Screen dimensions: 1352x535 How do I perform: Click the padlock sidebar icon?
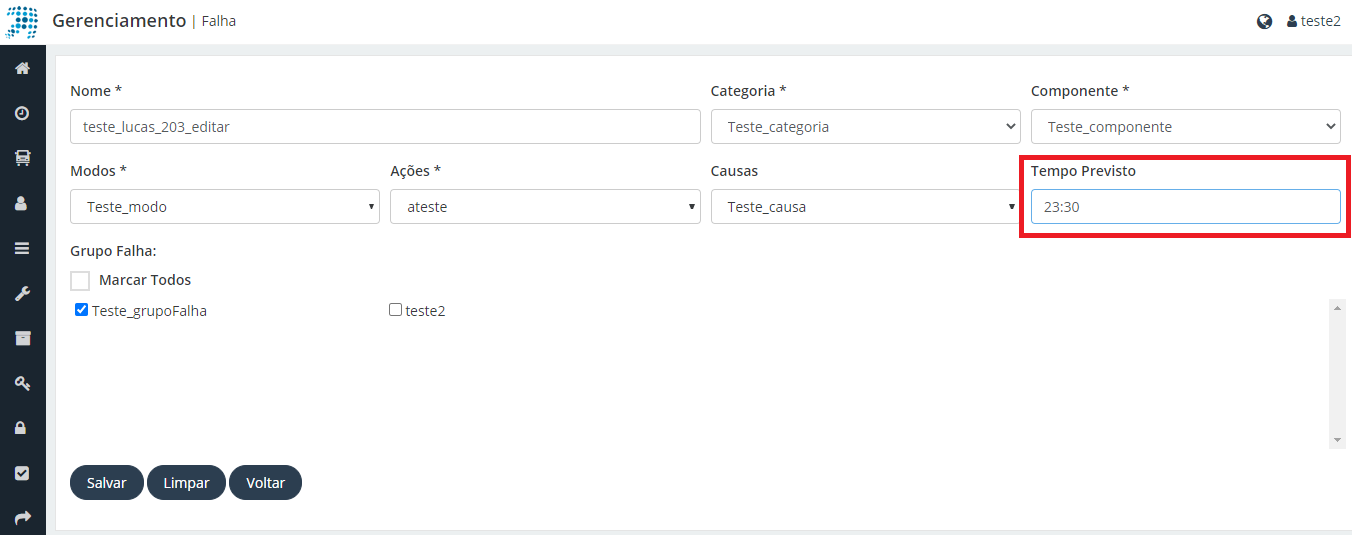pos(22,428)
